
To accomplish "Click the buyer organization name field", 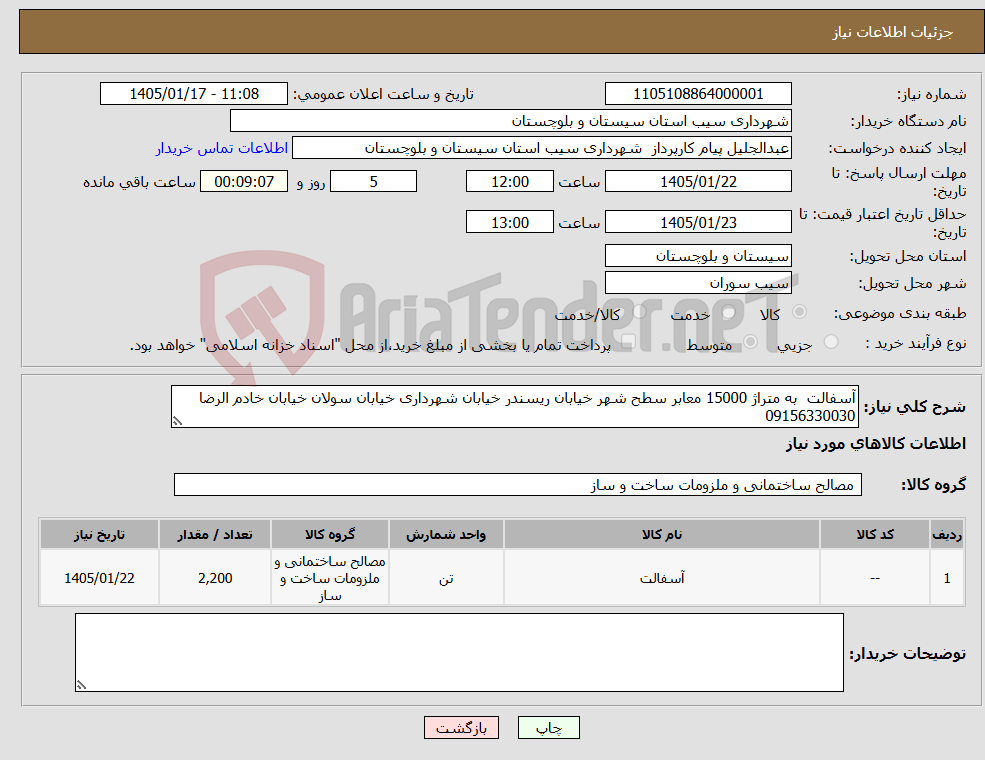I will 511,121.
